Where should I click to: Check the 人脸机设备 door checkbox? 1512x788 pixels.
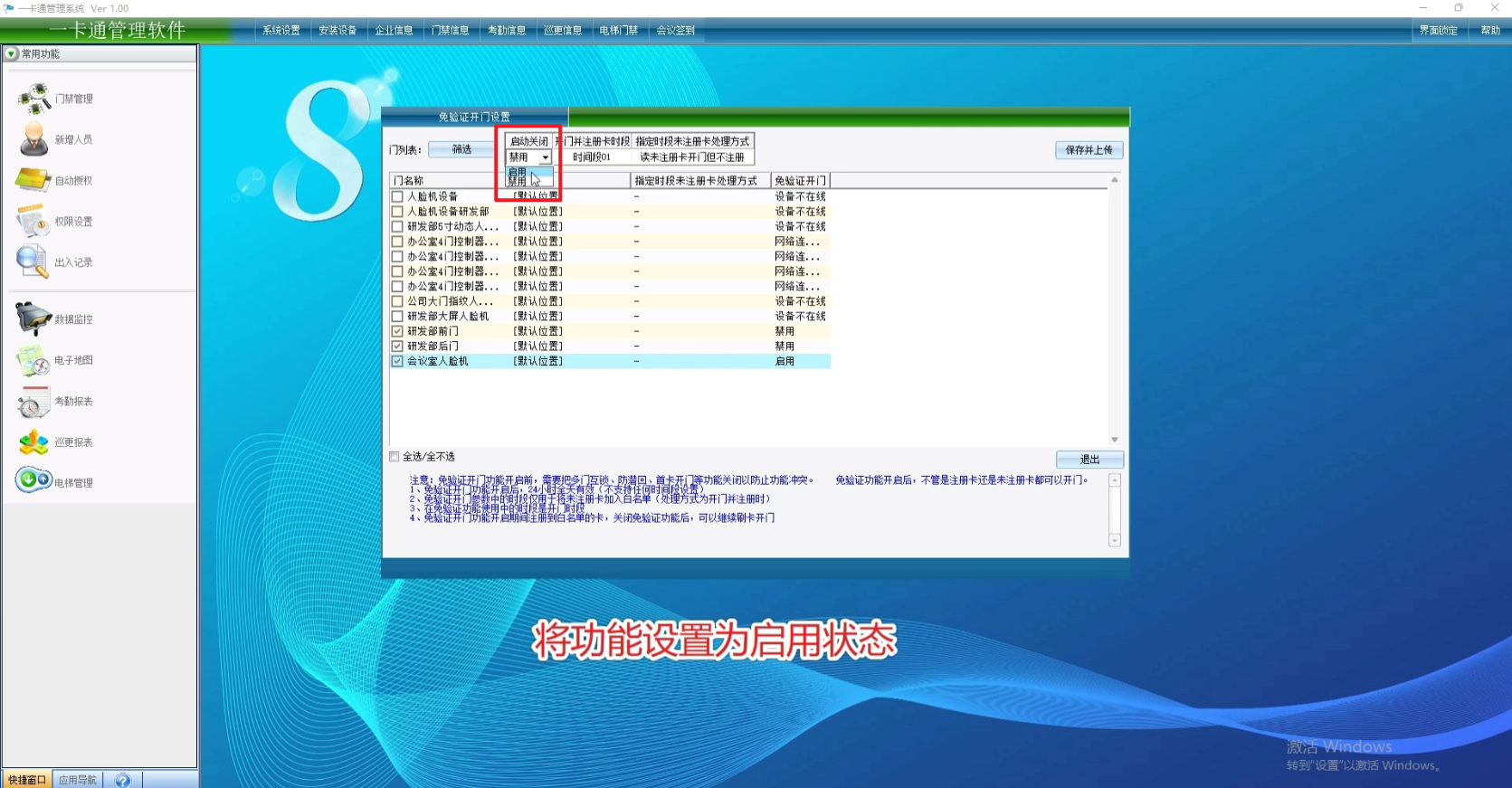click(397, 196)
